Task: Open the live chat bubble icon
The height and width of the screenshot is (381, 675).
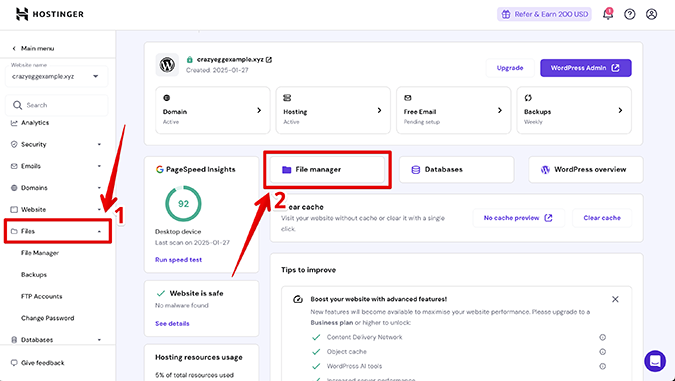Action: [x=655, y=360]
